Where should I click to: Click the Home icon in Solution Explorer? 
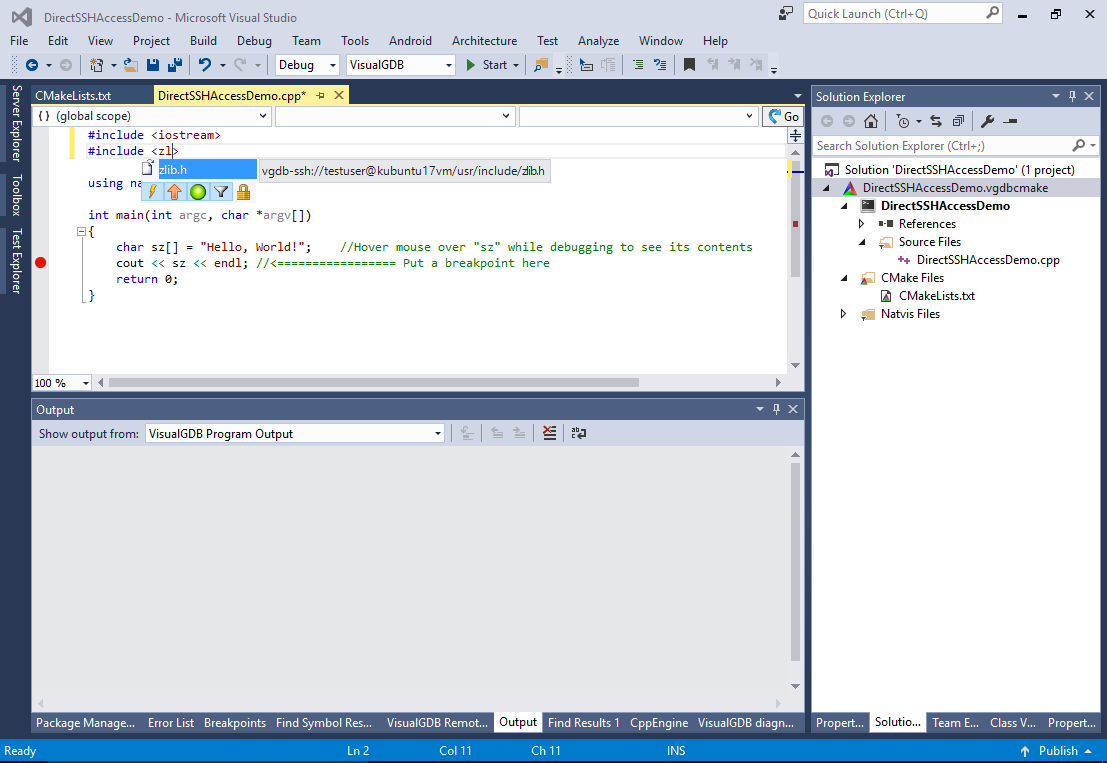click(871, 121)
